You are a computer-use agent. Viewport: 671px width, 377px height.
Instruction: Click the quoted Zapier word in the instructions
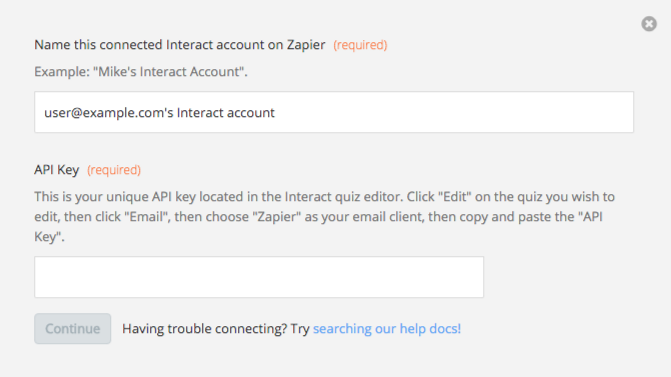pos(277,217)
